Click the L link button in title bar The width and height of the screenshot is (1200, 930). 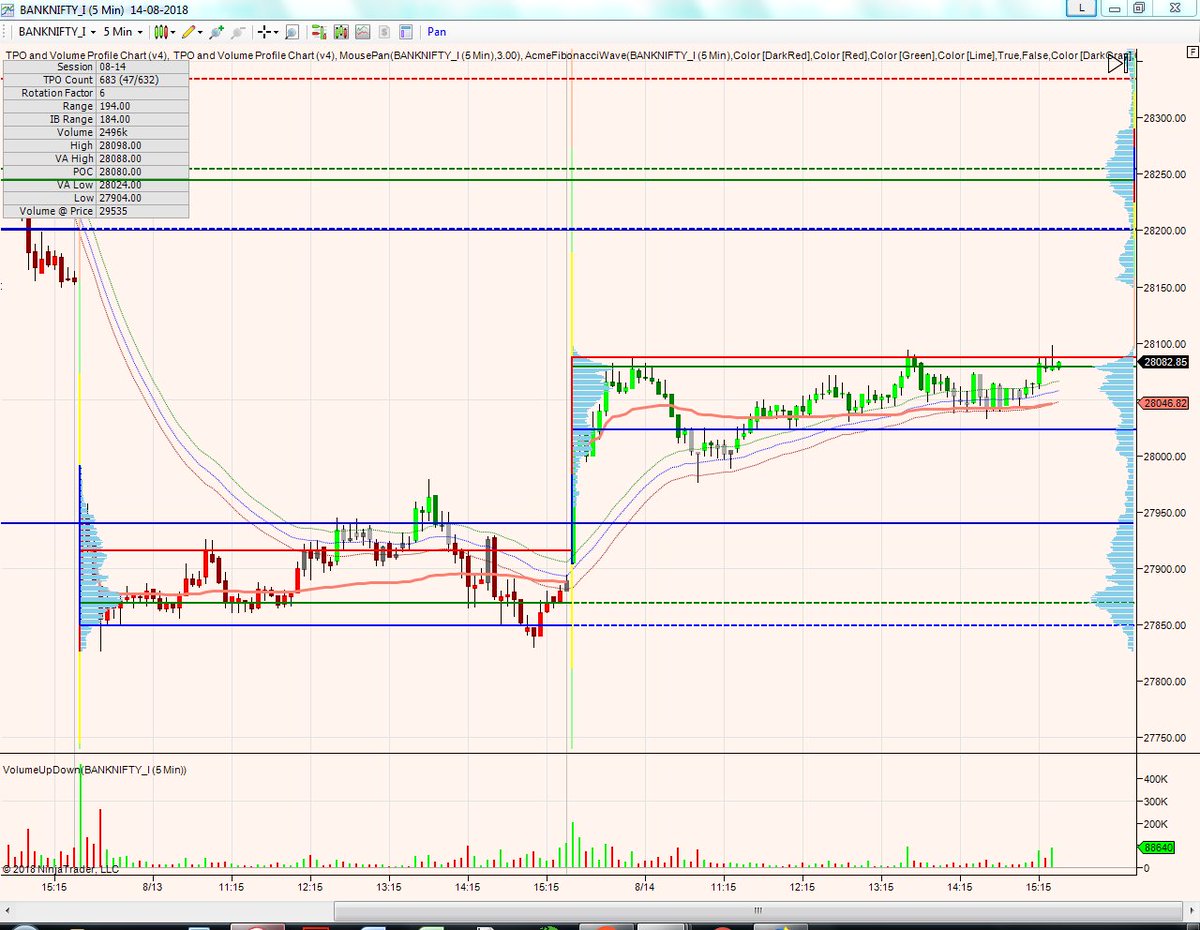(x=1080, y=9)
